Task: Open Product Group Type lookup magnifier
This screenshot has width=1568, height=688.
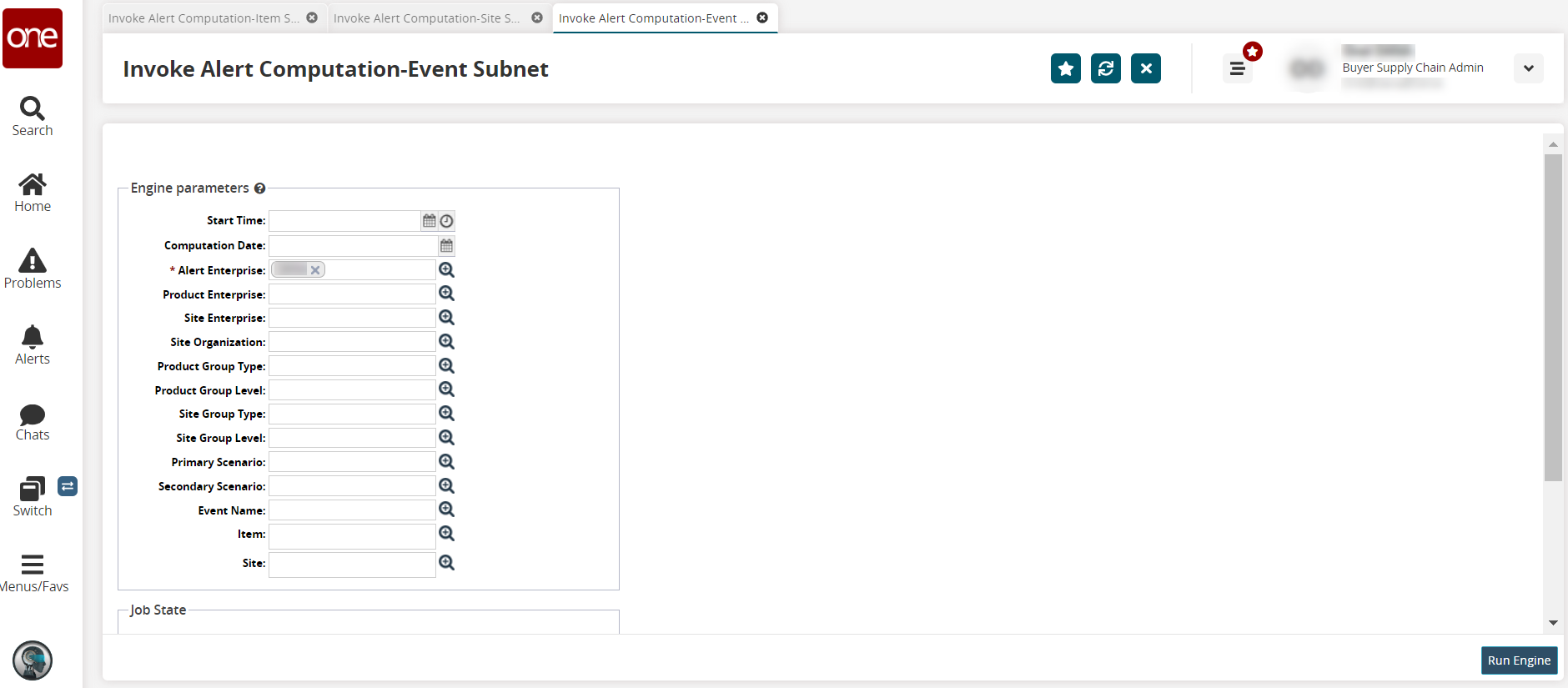Action: point(447,366)
